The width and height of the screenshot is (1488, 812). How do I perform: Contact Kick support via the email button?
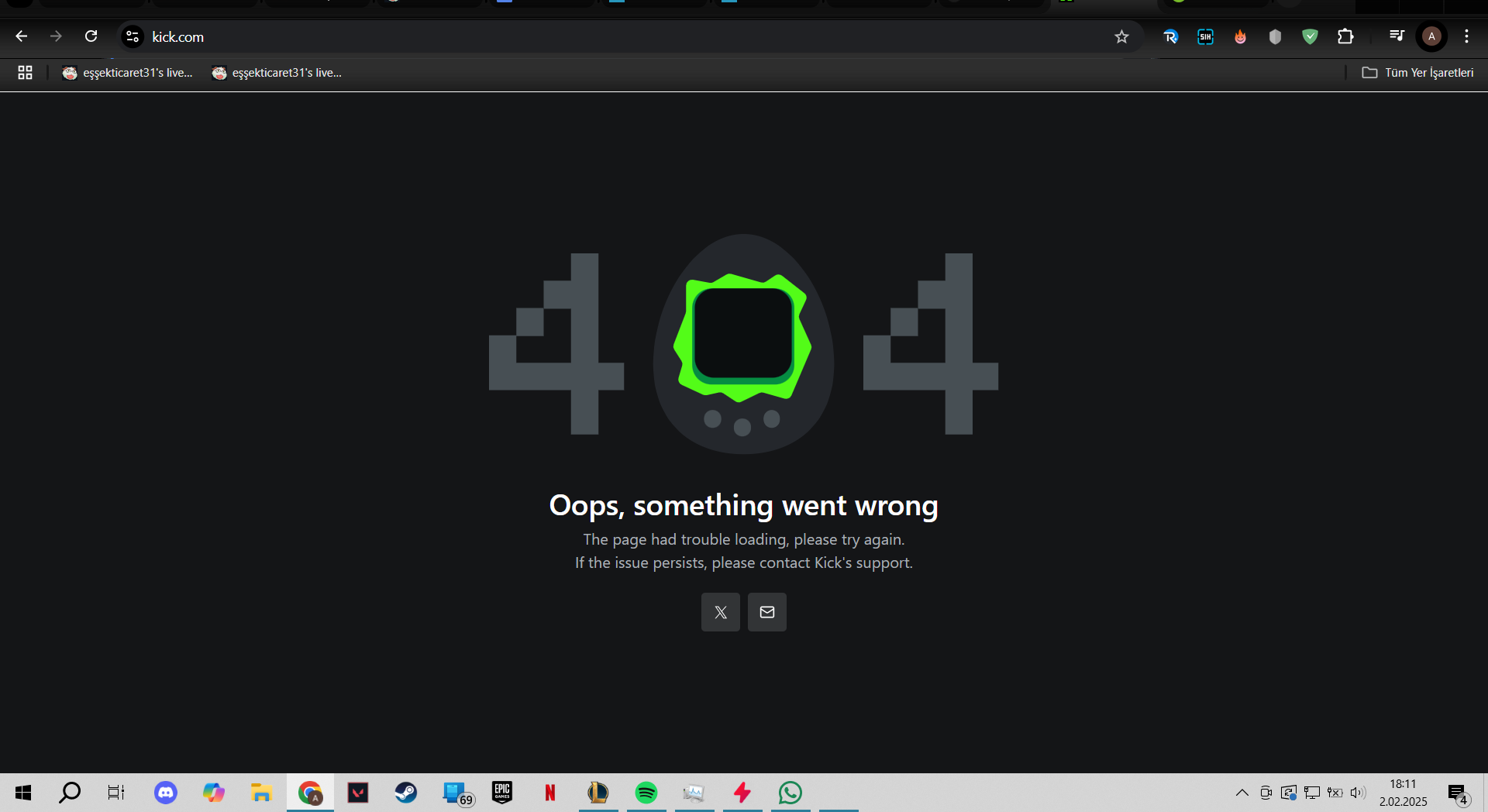(x=766, y=612)
